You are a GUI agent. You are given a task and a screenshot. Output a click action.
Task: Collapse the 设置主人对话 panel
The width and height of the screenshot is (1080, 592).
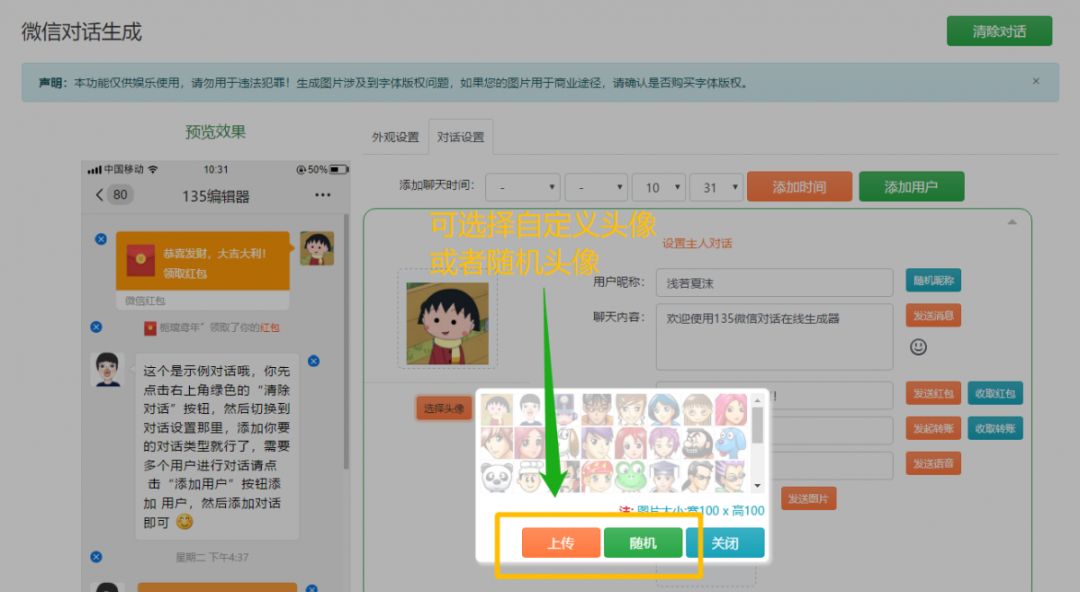pyautogui.click(x=1012, y=222)
